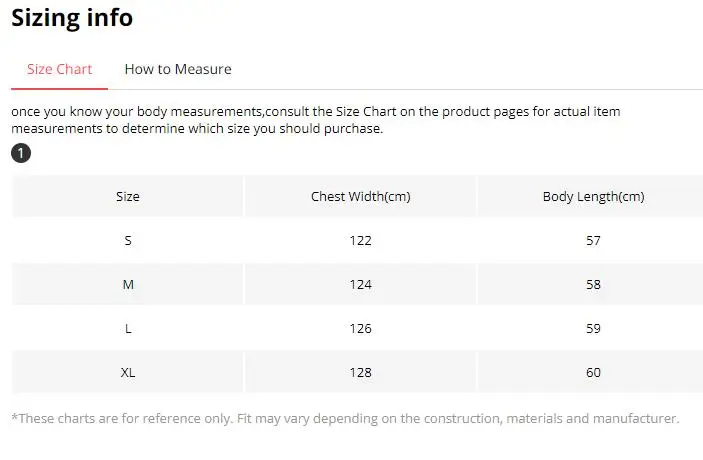Click body length value 60
This screenshot has height=460, width=703.
(593, 372)
